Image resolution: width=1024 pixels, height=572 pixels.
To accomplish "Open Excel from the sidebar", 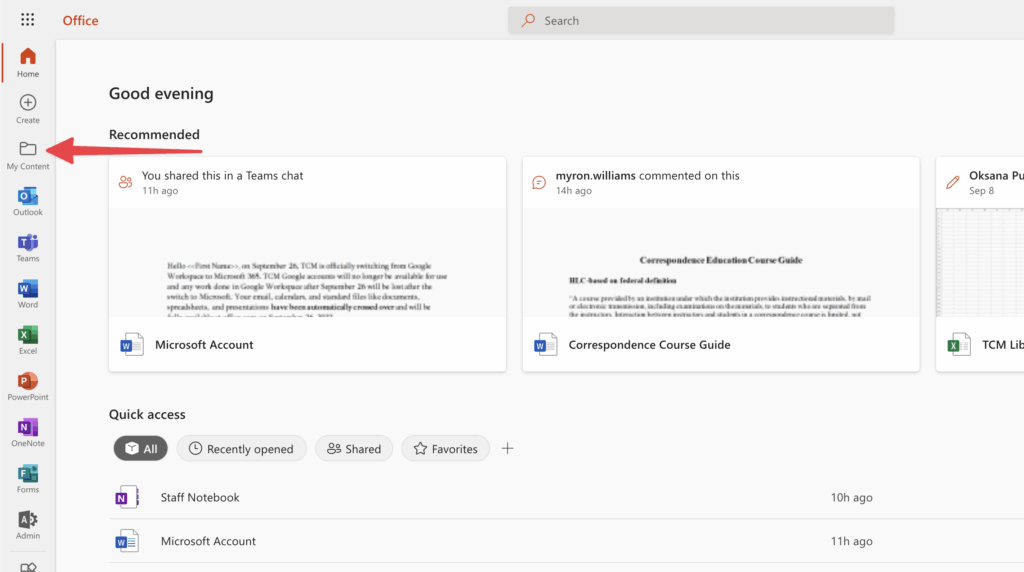I will pos(28,339).
